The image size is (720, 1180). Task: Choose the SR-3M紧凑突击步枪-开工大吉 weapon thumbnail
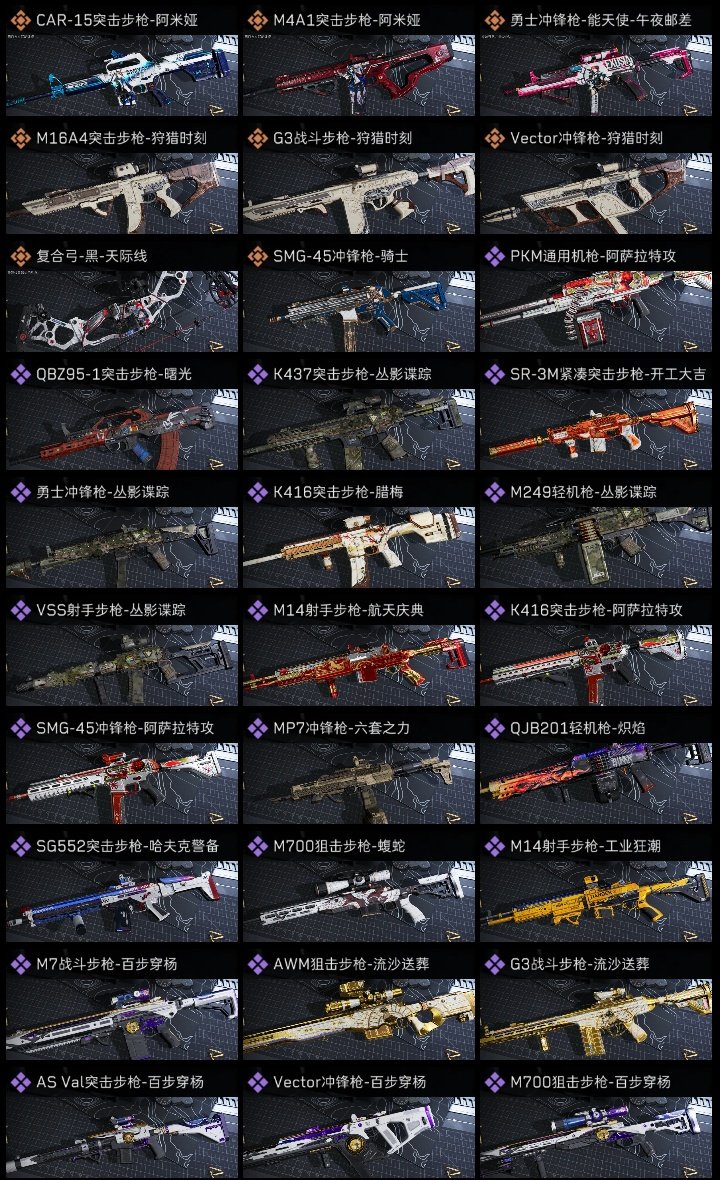click(596, 430)
